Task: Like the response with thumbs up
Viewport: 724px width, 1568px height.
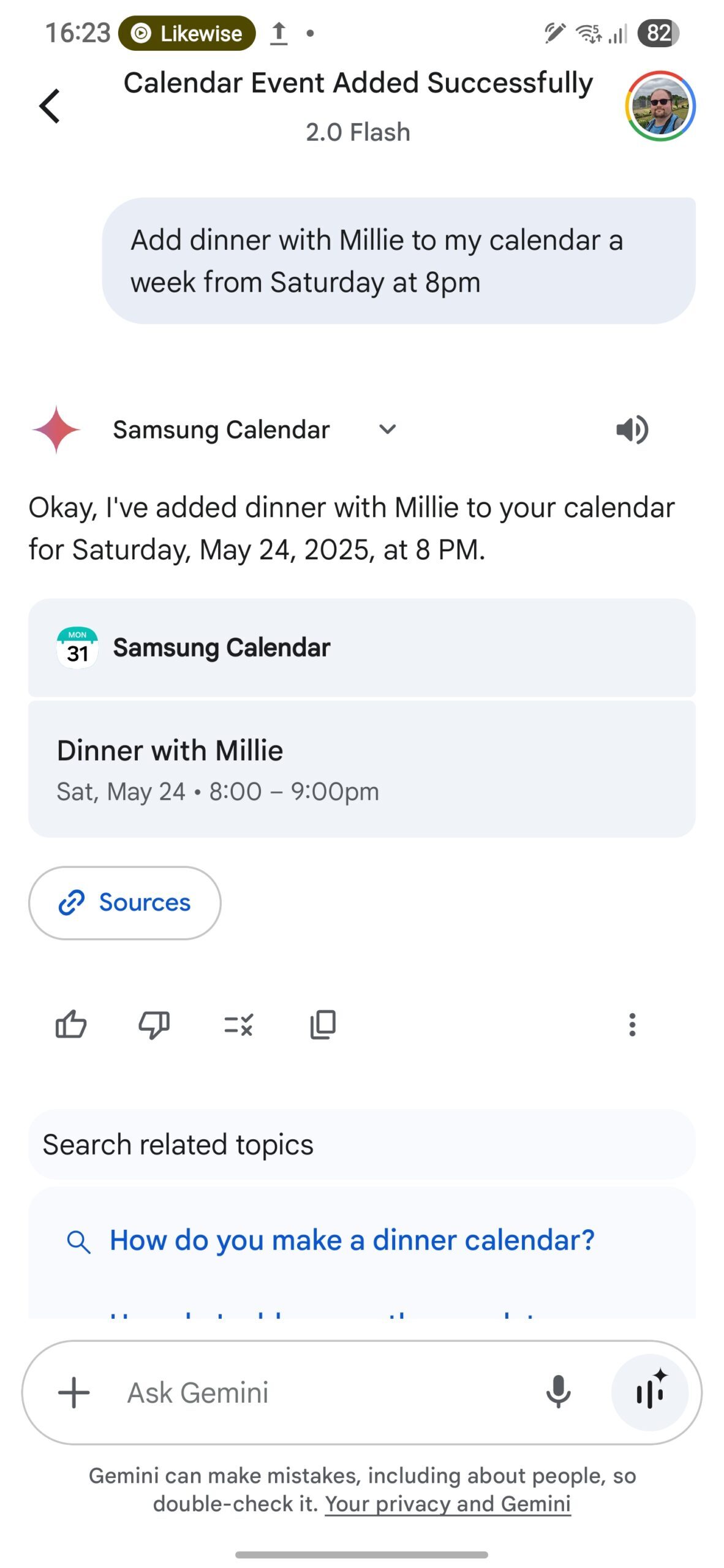Action: coord(71,1024)
